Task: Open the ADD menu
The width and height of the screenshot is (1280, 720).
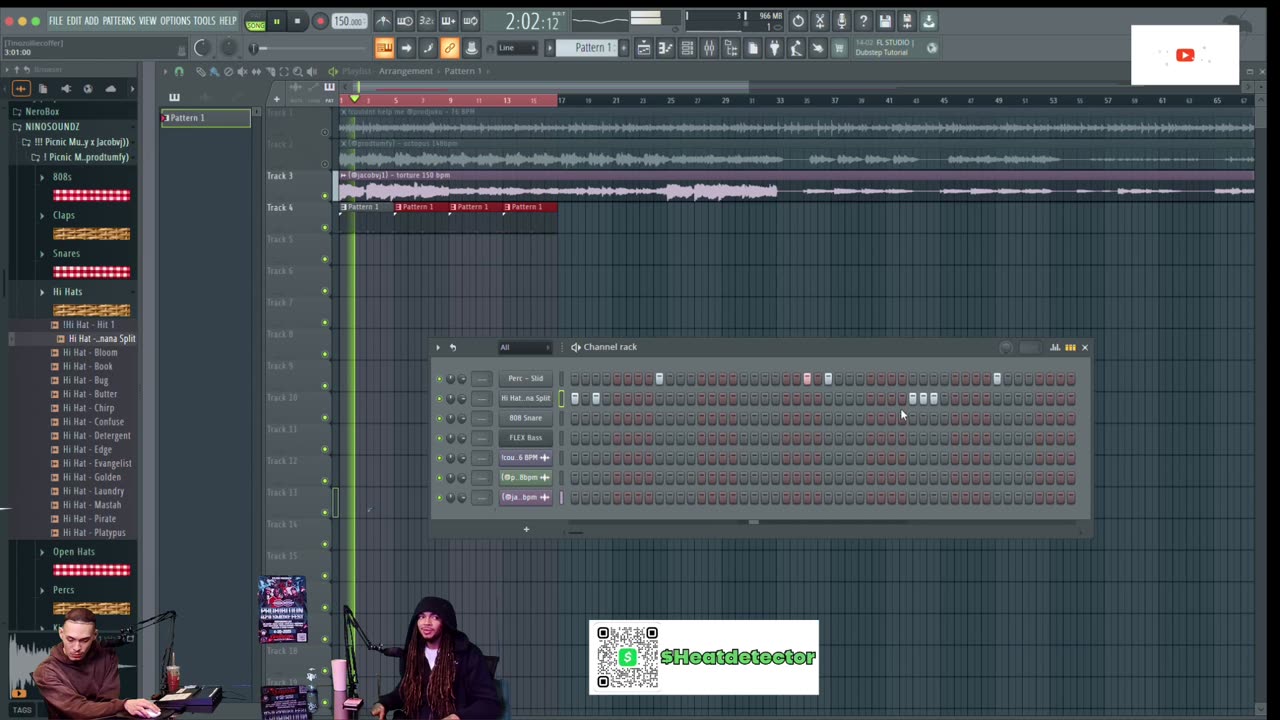Action: 92,21
